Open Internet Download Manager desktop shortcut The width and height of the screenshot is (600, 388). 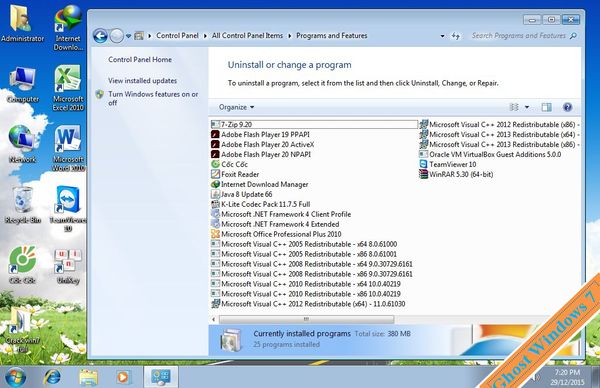(68, 28)
